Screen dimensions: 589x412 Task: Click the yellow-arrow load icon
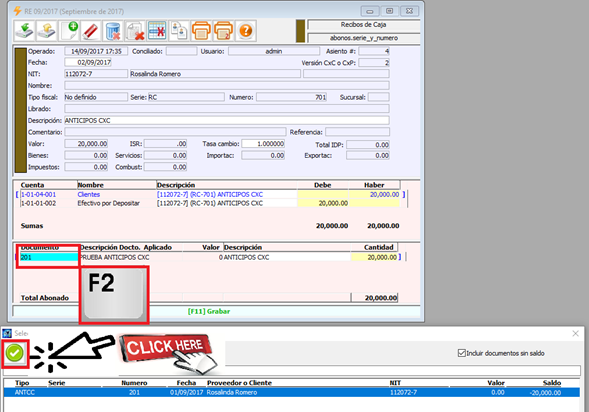(46, 31)
